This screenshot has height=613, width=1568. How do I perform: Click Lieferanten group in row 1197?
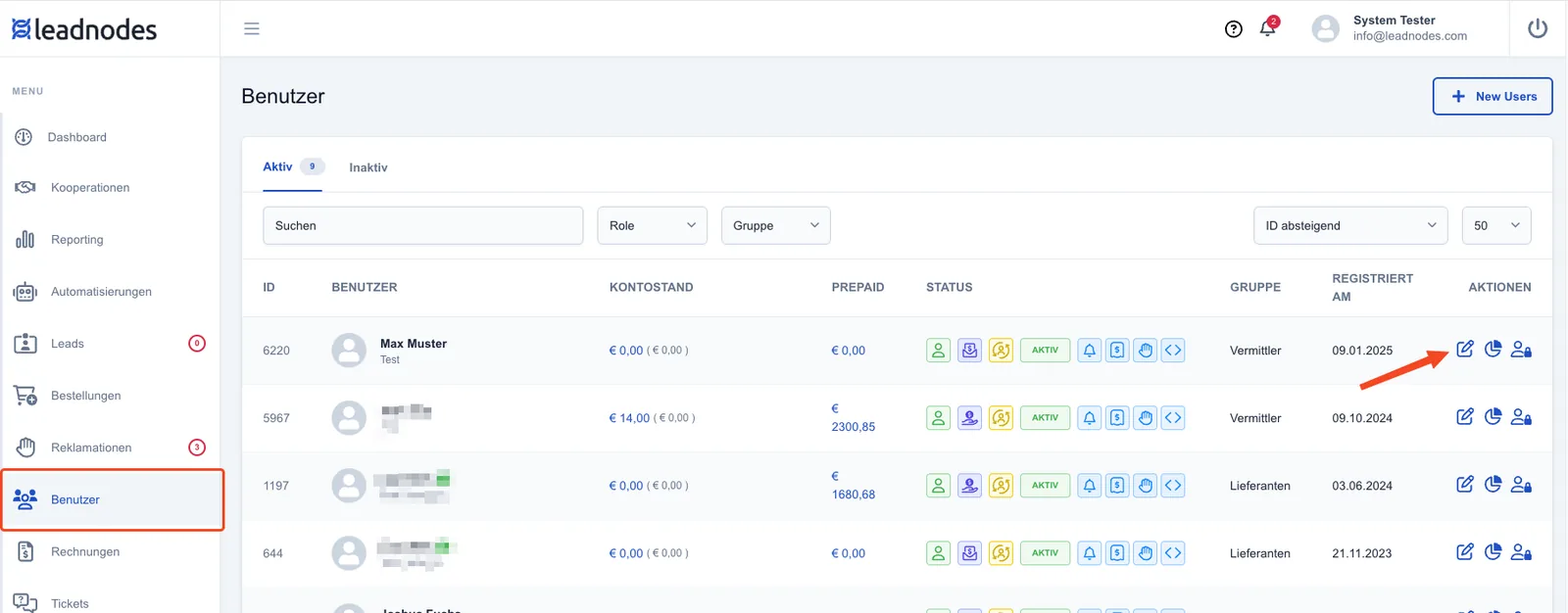click(1260, 486)
